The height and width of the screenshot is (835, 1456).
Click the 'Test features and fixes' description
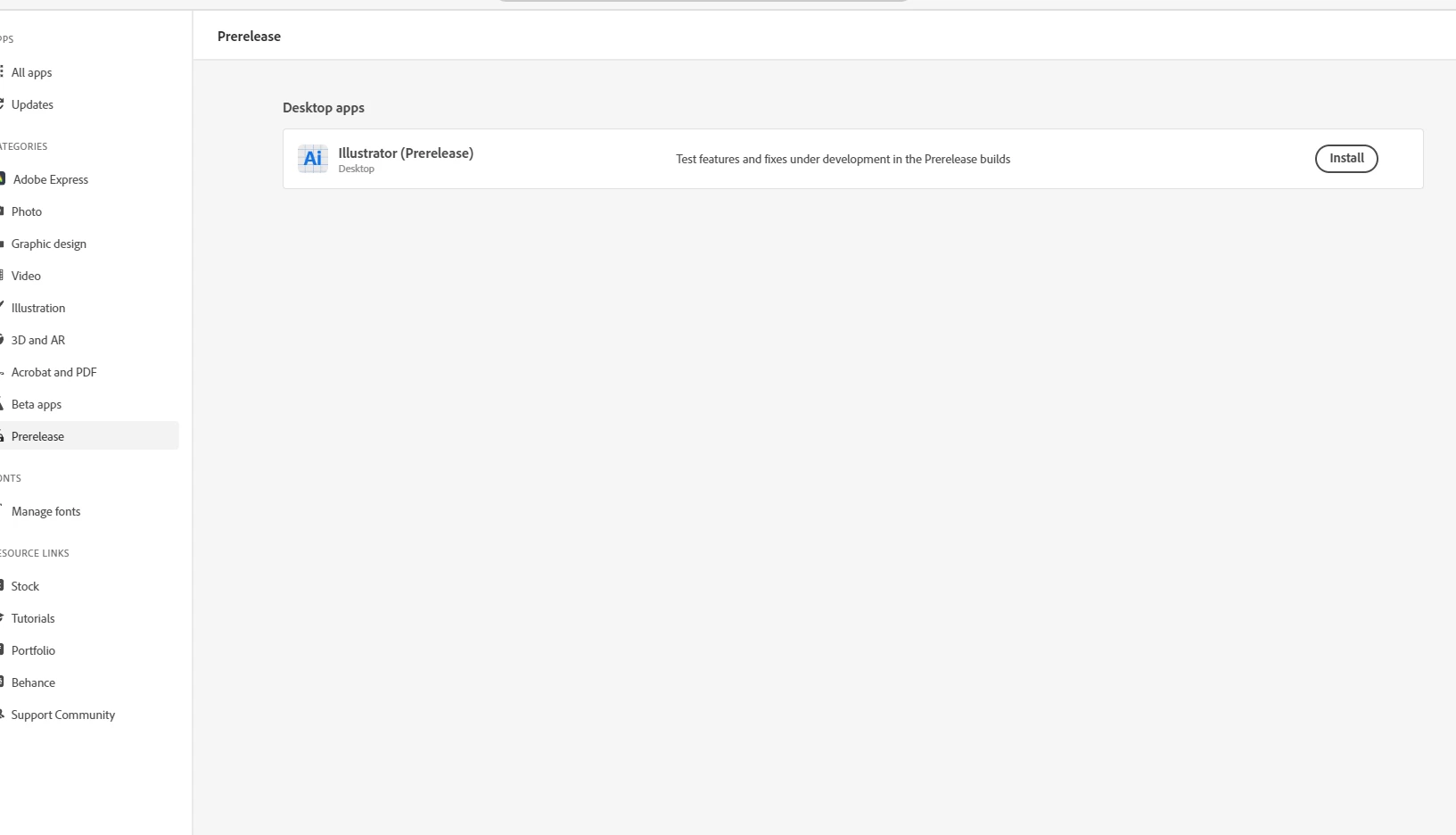pos(843,159)
